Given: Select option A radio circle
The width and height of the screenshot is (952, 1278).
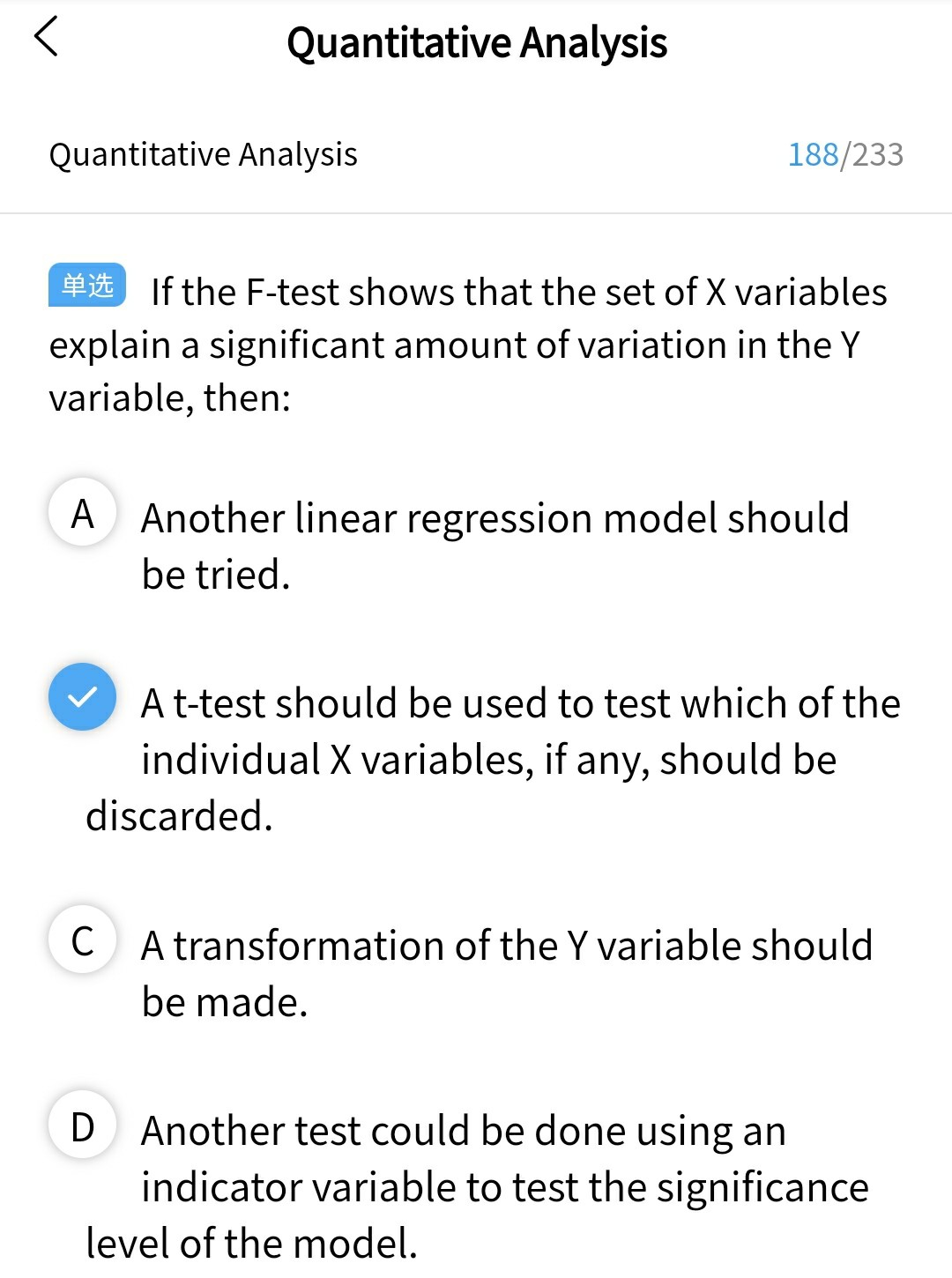Looking at the screenshot, I should coord(82,513).
